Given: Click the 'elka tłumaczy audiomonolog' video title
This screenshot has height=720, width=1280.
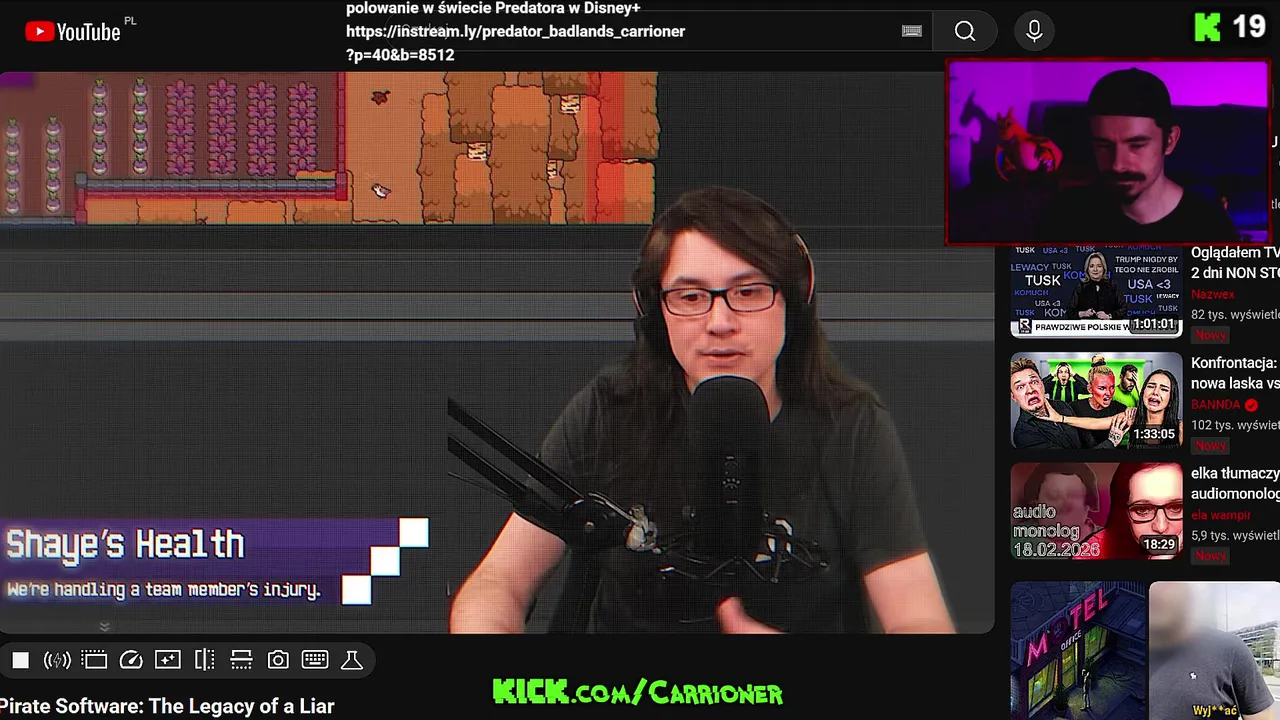Looking at the screenshot, I should pos(1235,483).
